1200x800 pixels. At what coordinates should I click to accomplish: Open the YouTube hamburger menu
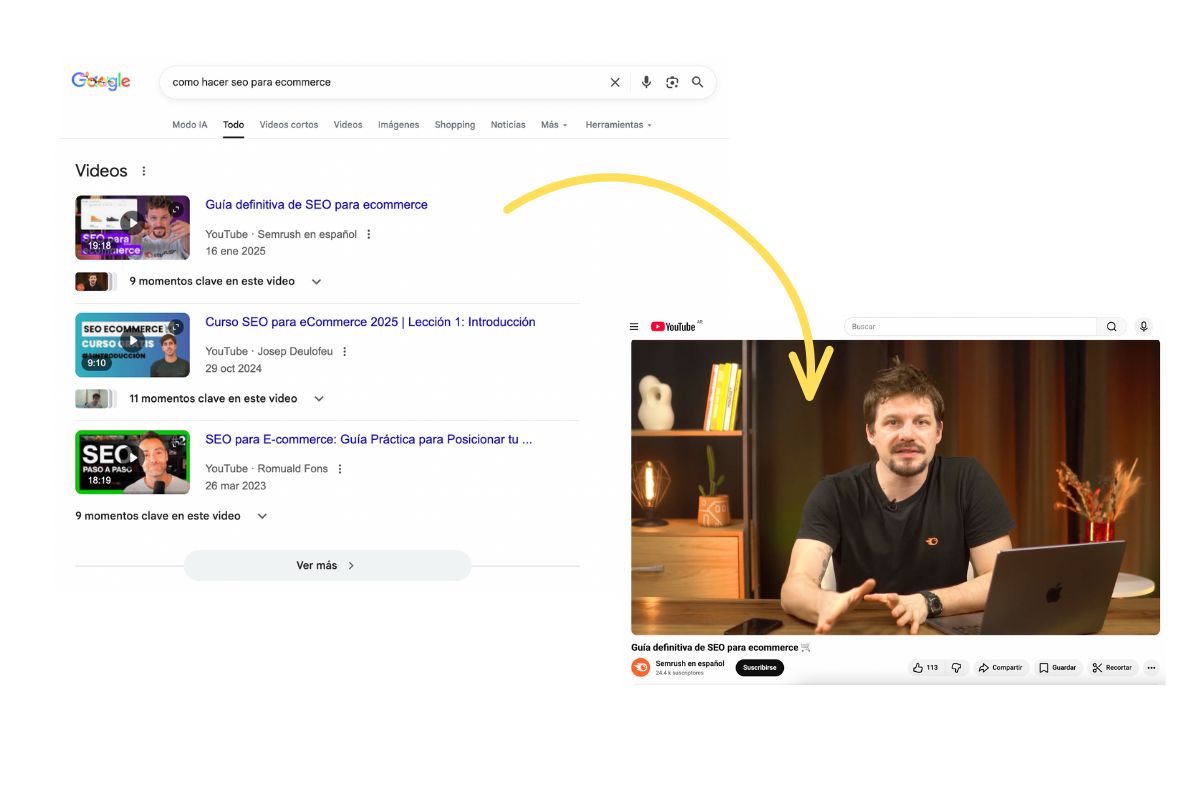[x=634, y=325]
